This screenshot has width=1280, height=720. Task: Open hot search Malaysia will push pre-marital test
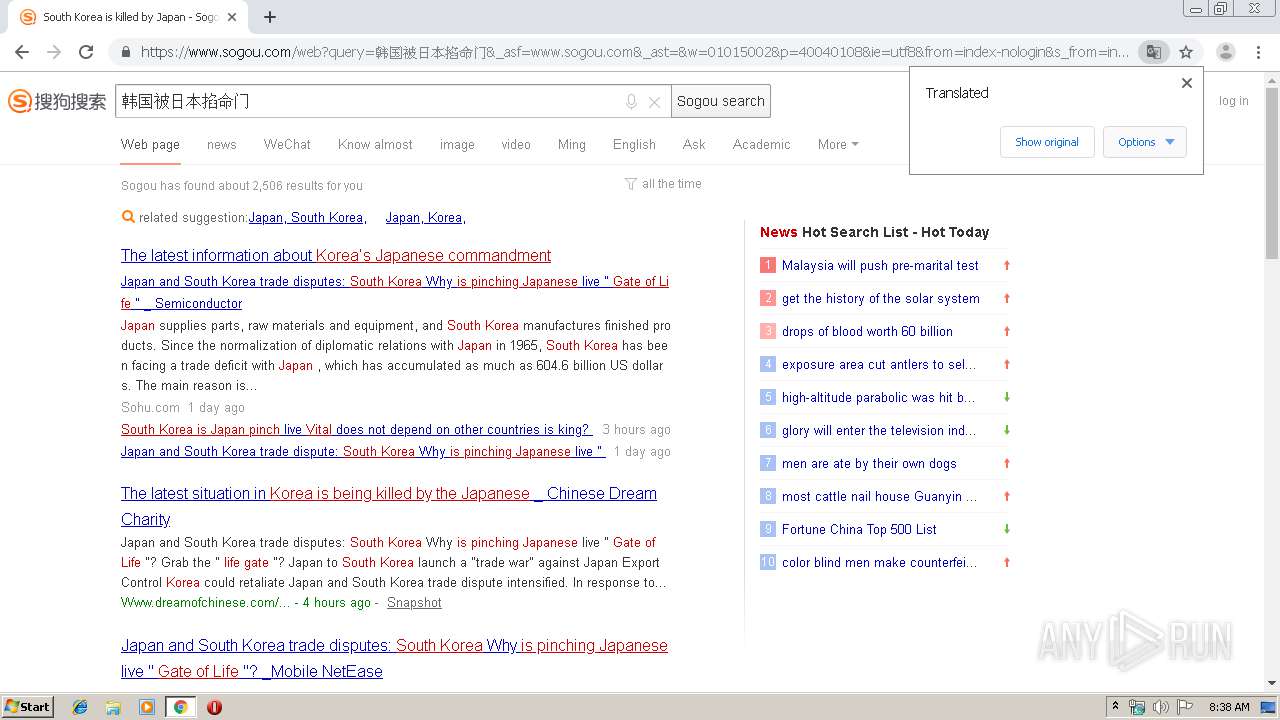coord(880,265)
